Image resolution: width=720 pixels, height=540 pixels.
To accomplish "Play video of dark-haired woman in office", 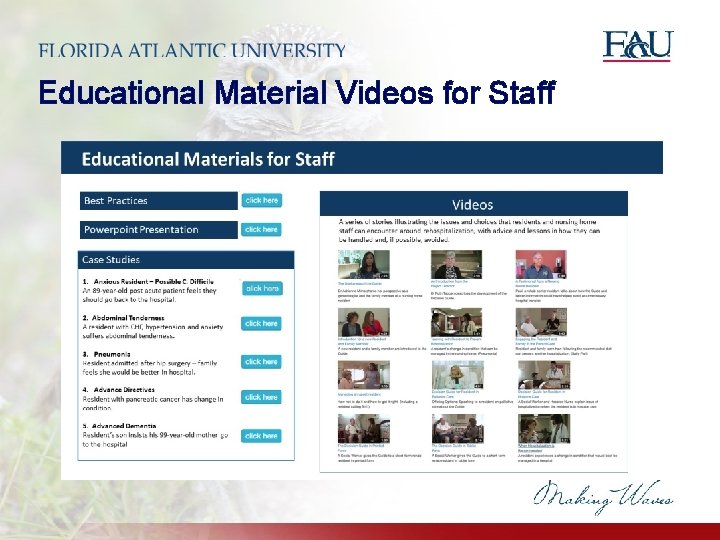I will pyautogui.click(x=364, y=264).
